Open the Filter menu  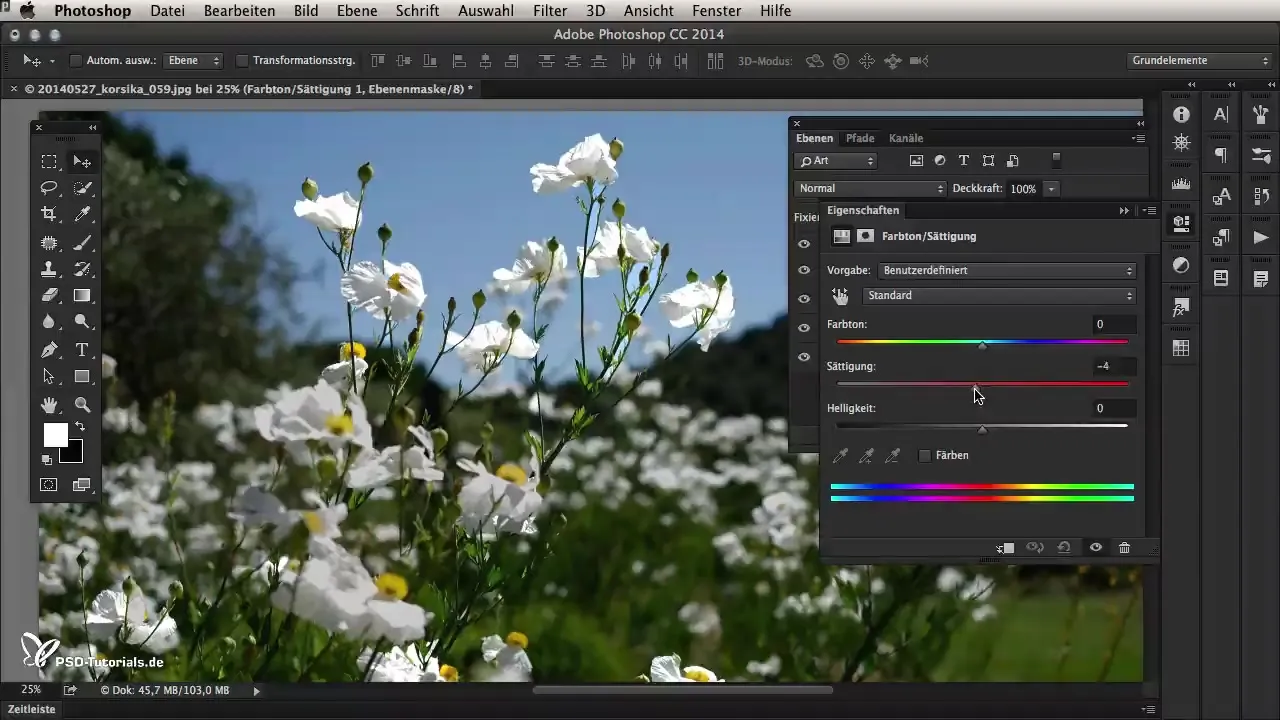click(x=550, y=11)
